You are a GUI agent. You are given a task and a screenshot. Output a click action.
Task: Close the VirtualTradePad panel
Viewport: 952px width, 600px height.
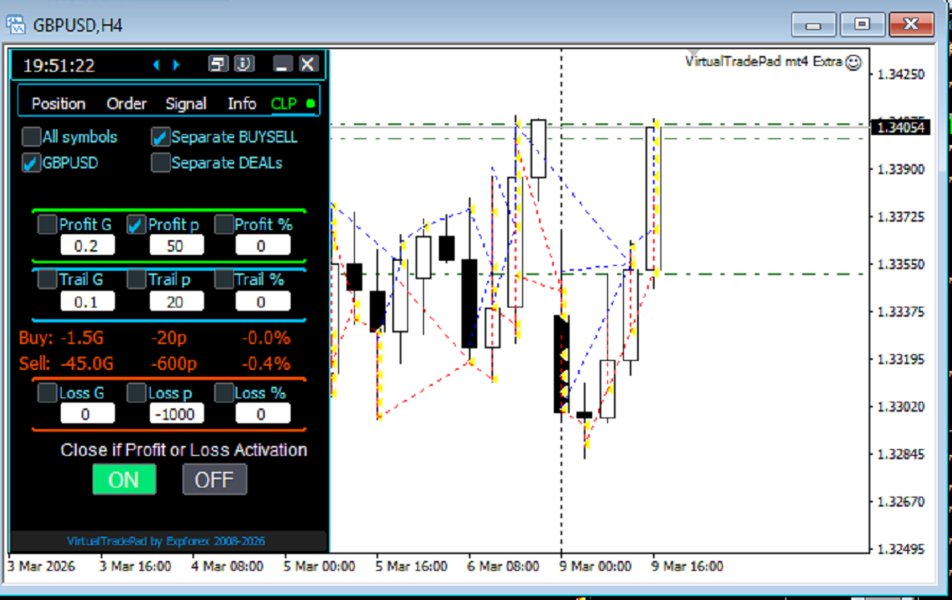click(x=308, y=63)
